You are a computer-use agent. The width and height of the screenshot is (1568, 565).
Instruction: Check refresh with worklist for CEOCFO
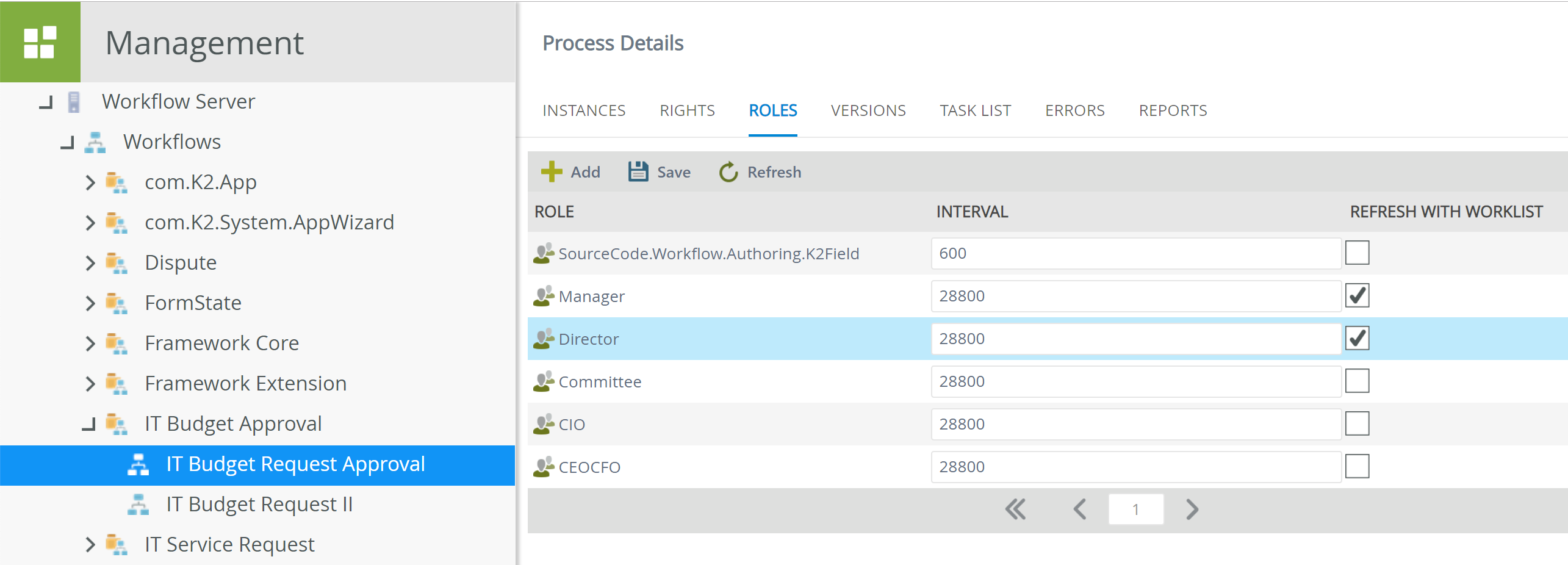pos(1357,466)
